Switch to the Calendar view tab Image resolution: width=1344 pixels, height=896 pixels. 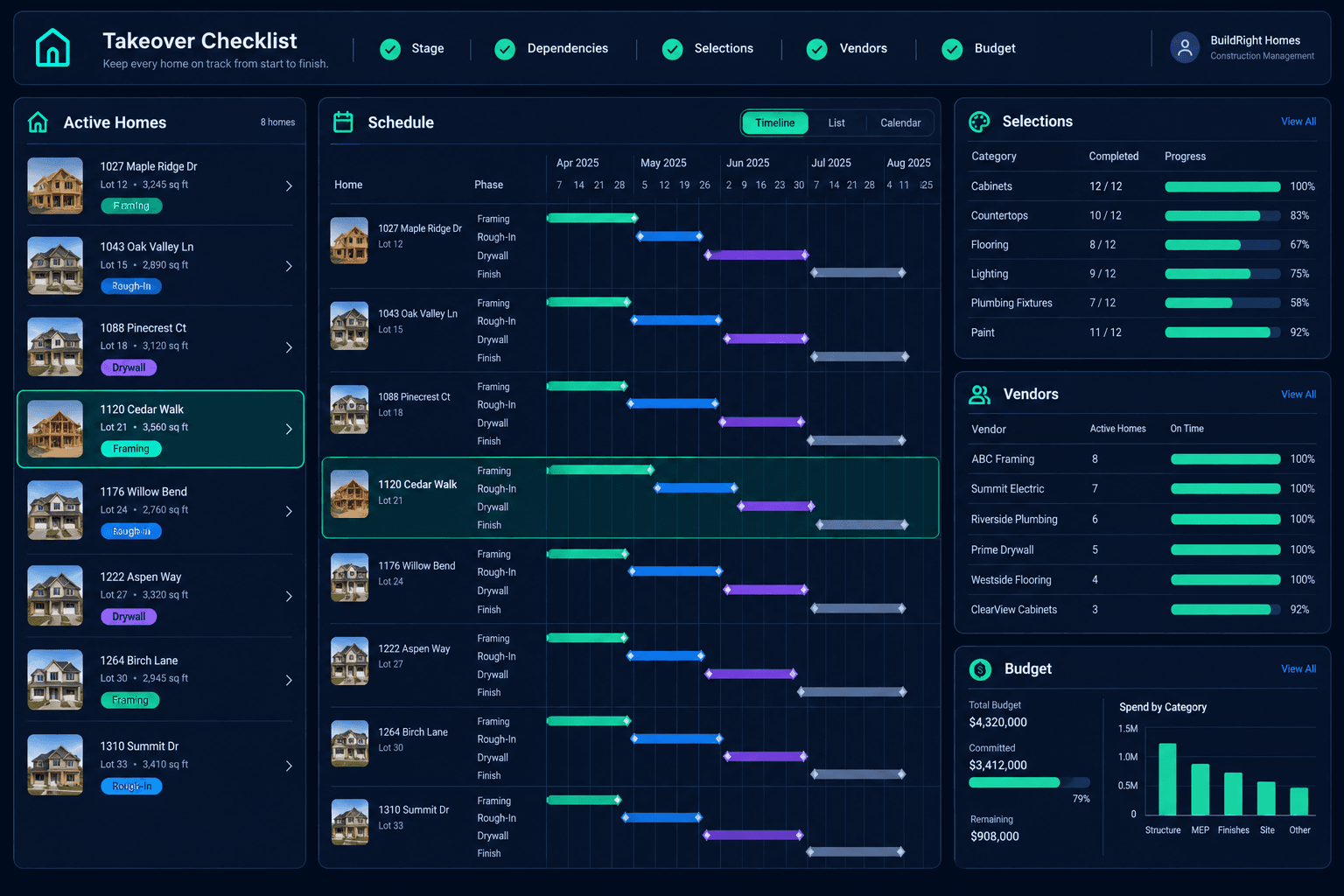(900, 122)
